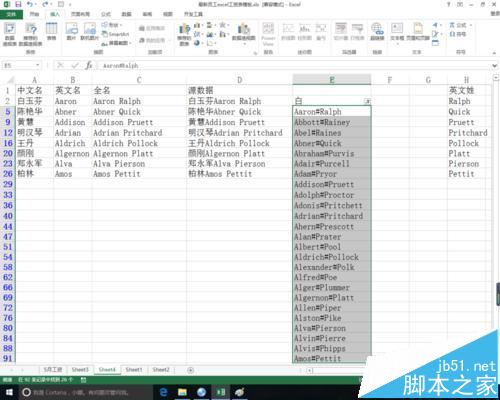The image size is (500, 400).
Task: Open the Windows Start menu
Action: [x=9, y=392]
